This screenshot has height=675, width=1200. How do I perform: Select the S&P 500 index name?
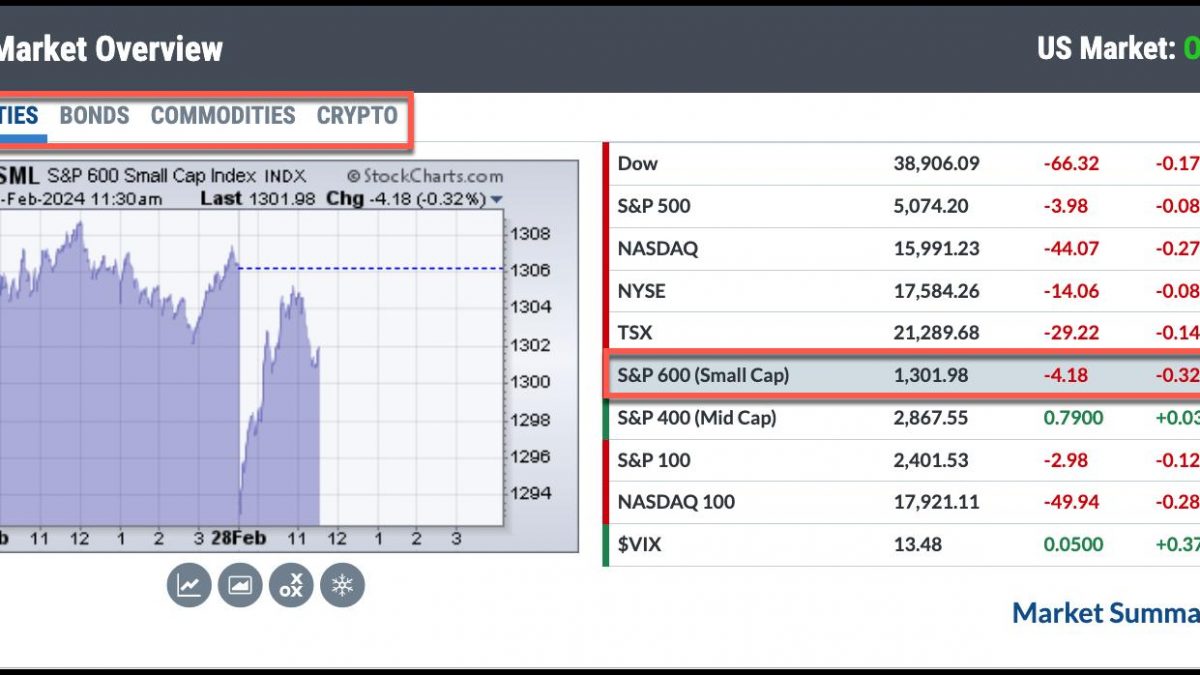[x=654, y=207]
